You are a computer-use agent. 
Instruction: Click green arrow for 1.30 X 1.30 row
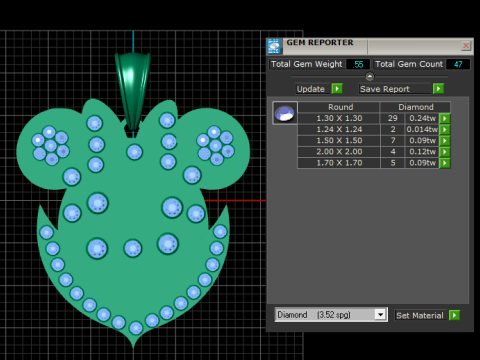pyautogui.click(x=445, y=118)
